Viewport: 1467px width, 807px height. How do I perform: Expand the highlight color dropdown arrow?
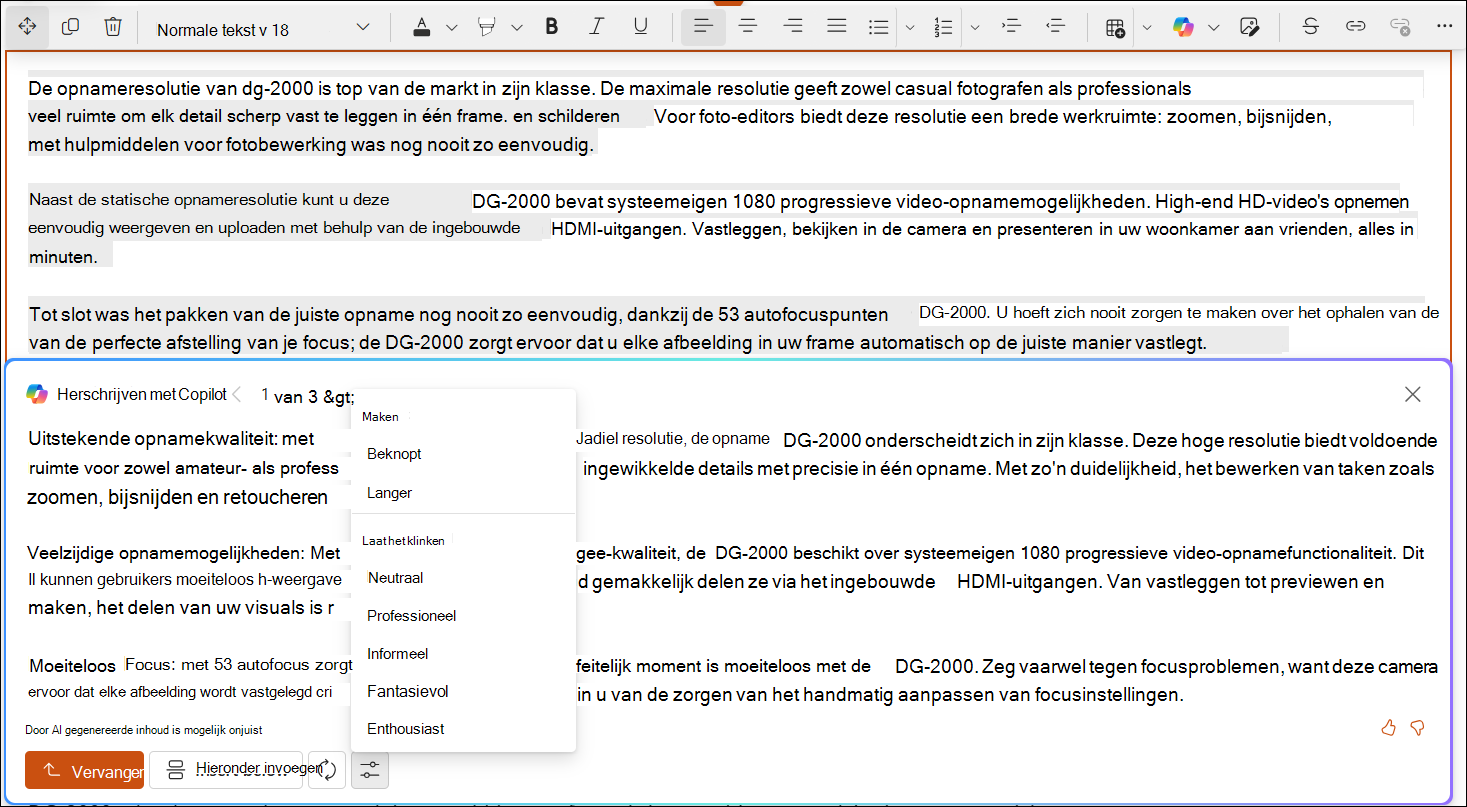pos(517,28)
